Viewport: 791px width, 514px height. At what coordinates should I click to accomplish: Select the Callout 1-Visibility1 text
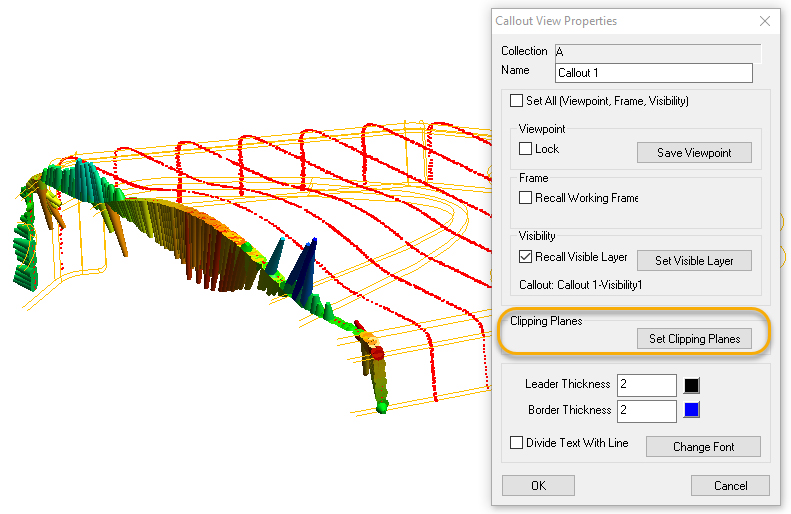tap(599, 285)
